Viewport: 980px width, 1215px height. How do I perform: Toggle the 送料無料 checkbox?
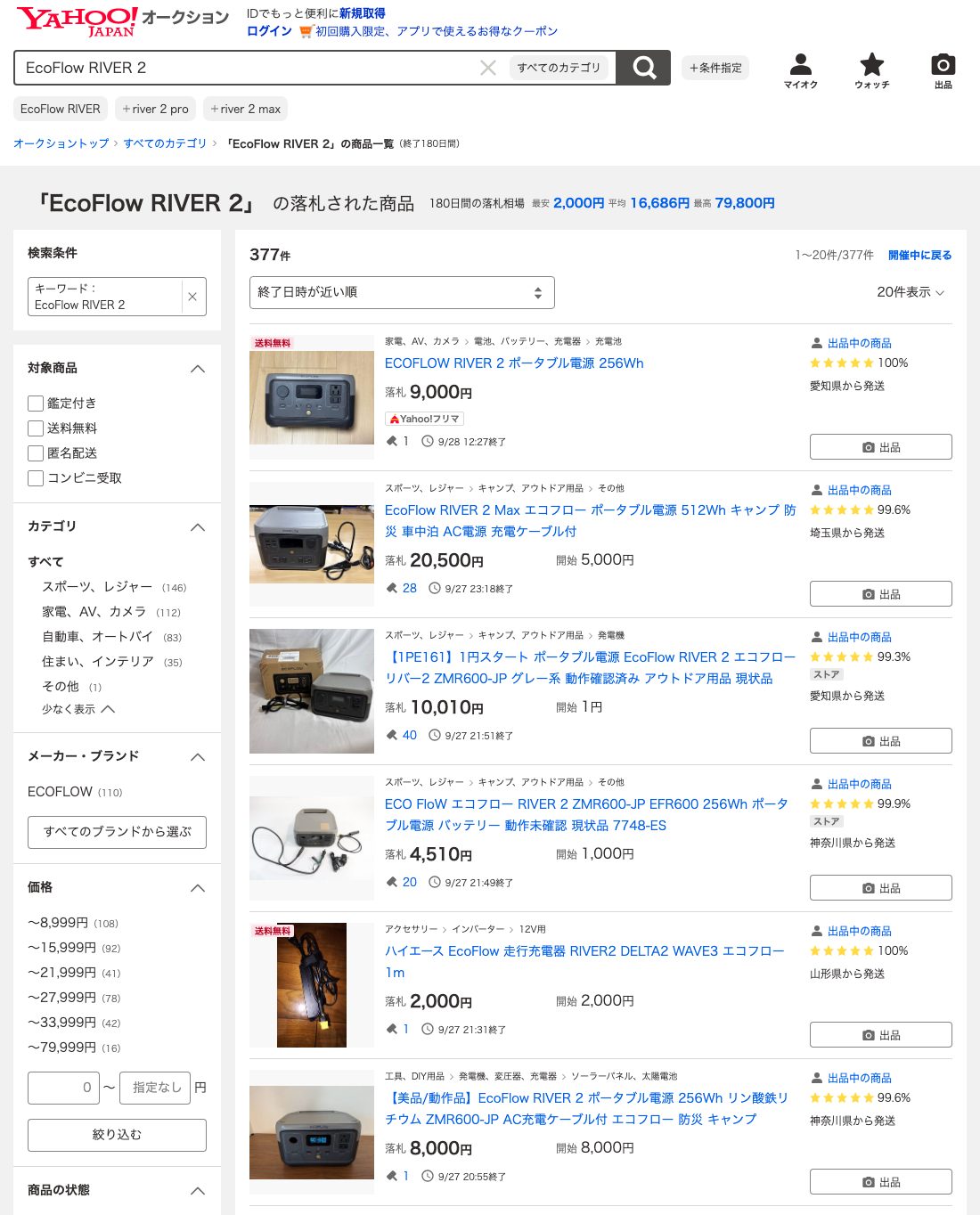[36, 428]
